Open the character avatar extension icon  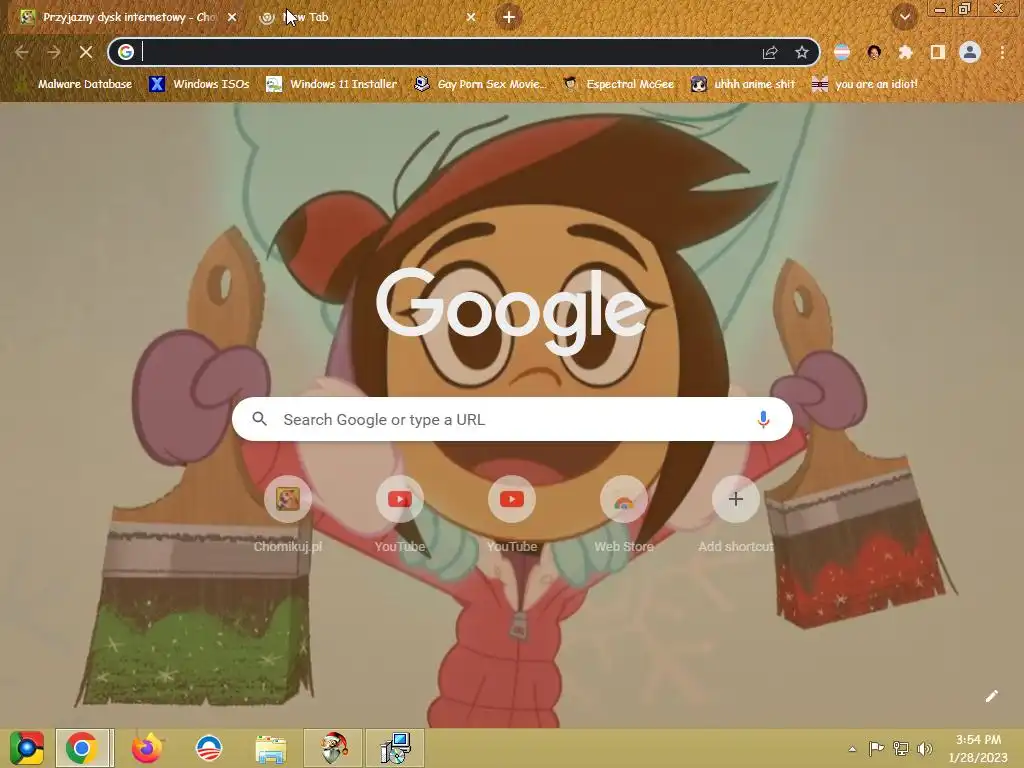pos(874,52)
